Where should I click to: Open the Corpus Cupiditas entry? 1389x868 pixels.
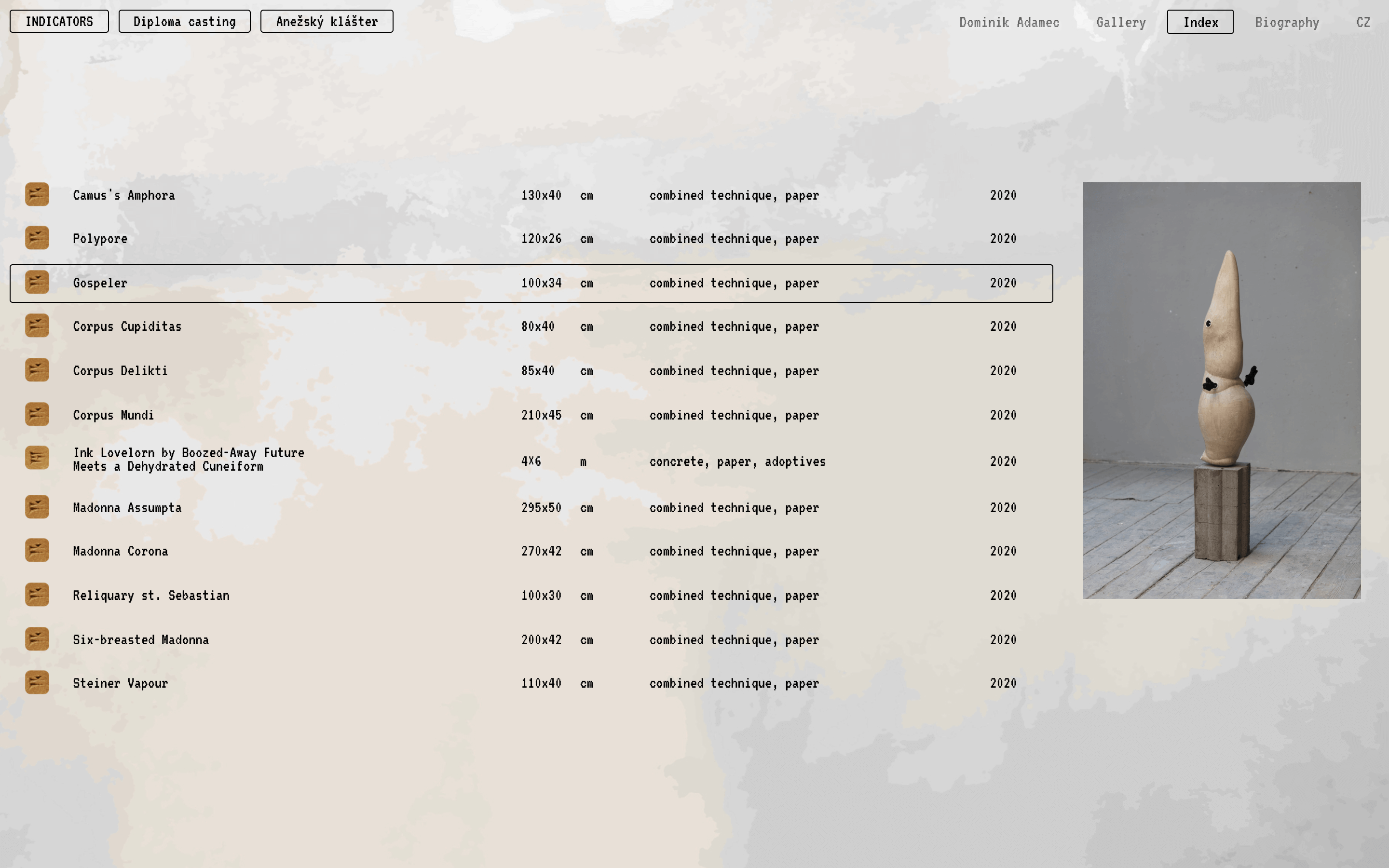[127, 326]
